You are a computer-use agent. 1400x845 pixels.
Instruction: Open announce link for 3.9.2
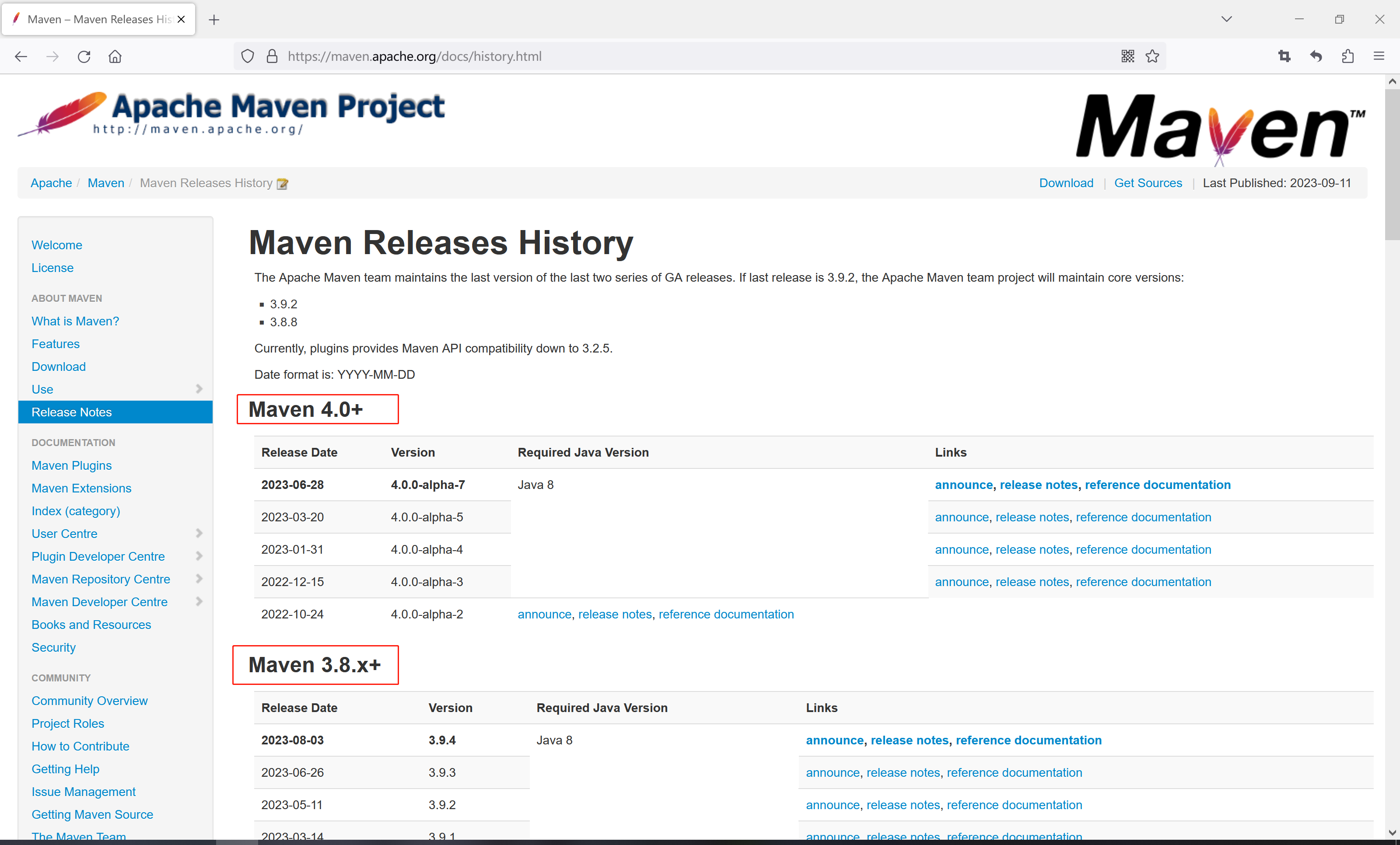(x=833, y=805)
